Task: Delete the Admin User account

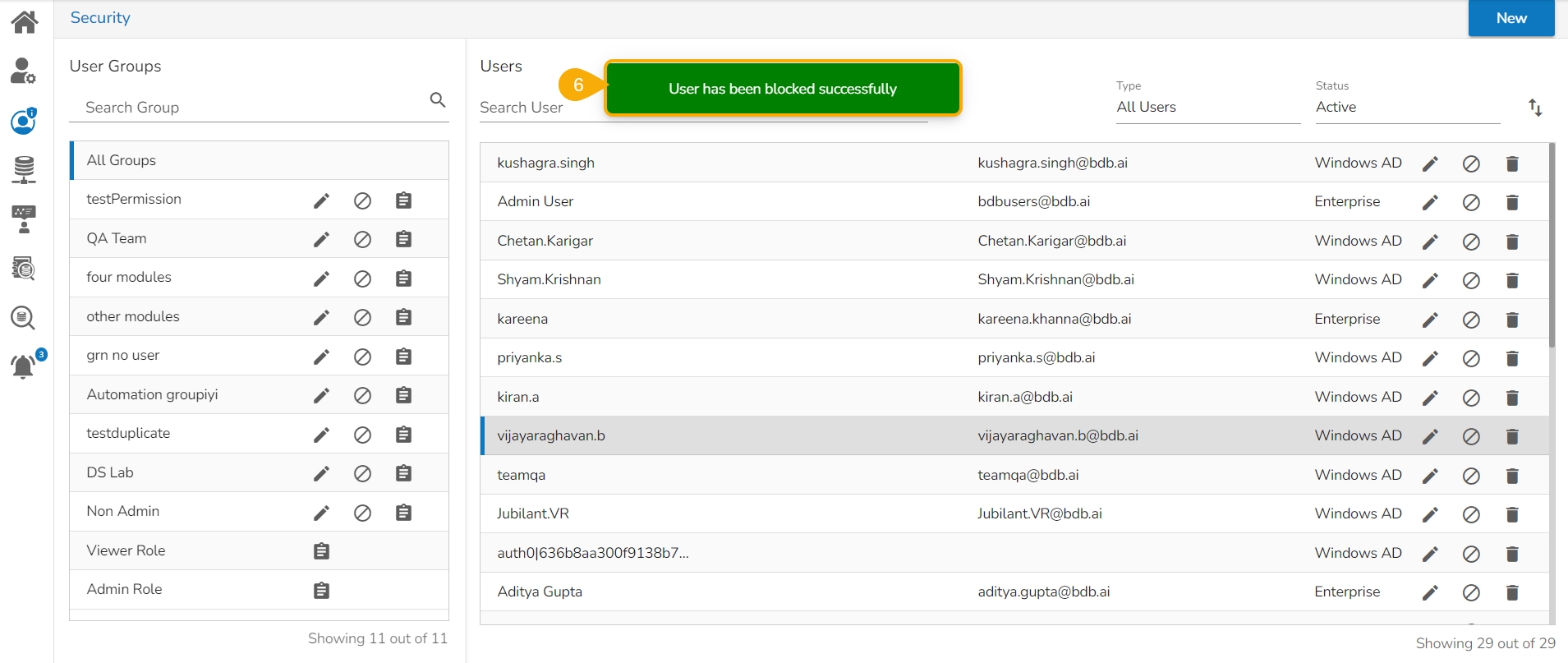Action: tap(1512, 203)
